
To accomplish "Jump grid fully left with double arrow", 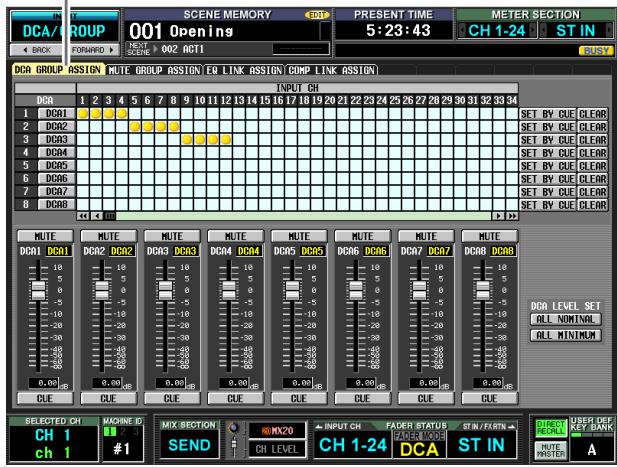I will 83,216.
